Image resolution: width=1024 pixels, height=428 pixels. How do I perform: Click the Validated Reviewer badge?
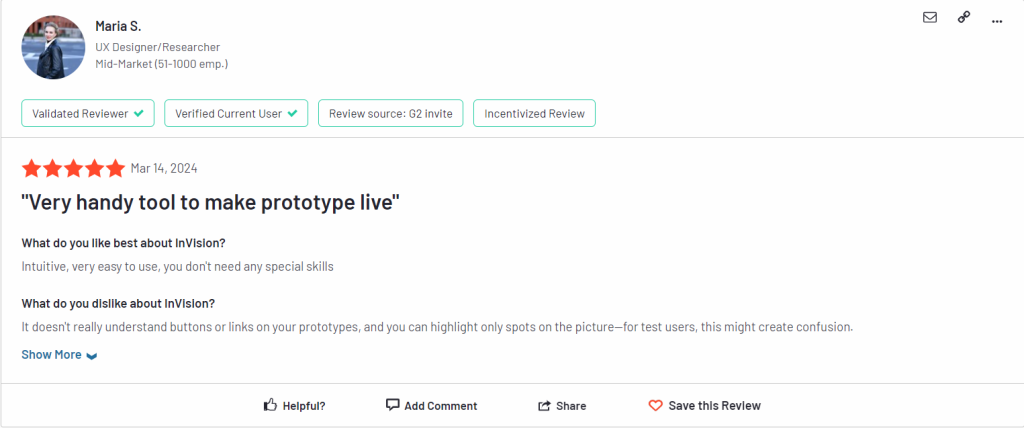pyautogui.click(x=88, y=113)
